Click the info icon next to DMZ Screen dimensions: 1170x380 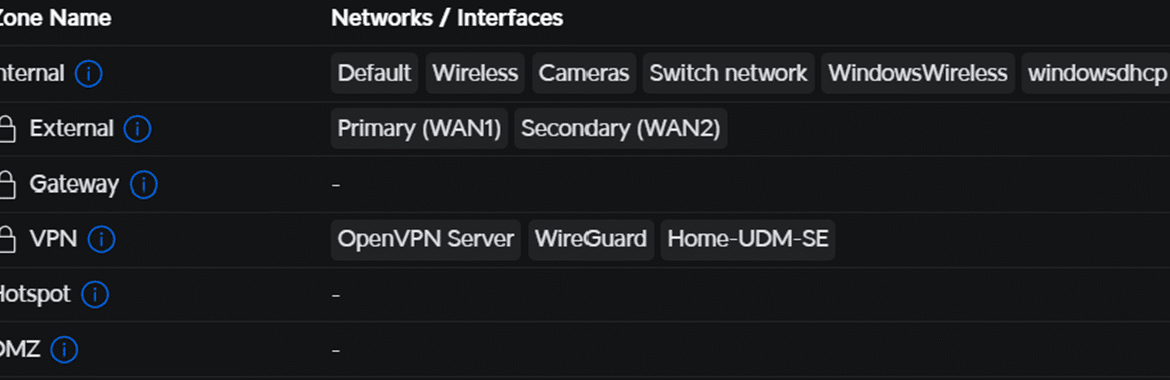64,349
